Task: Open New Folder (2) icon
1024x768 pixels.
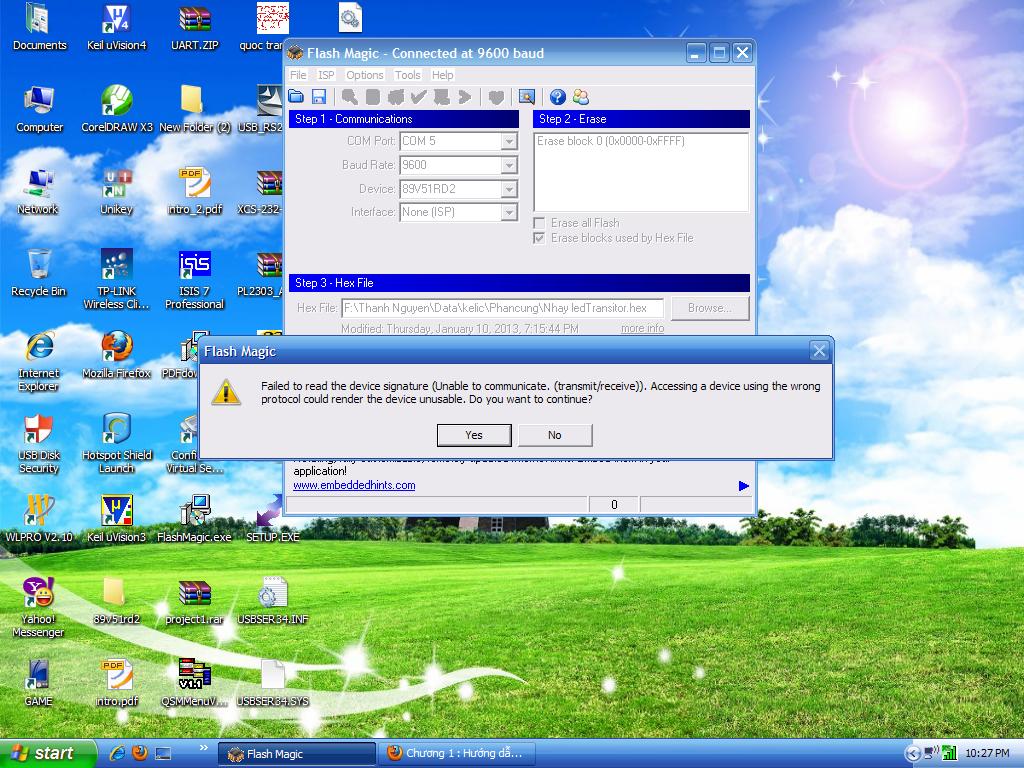Action: click(194, 109)
